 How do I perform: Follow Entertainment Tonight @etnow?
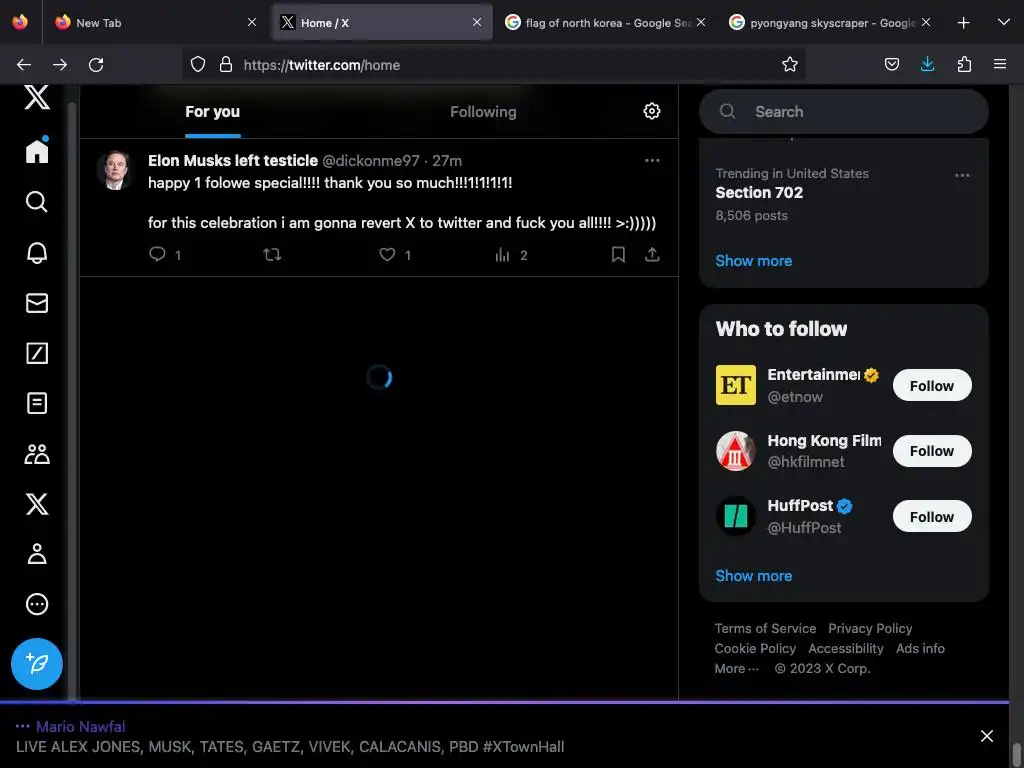[x=932, y=385]
